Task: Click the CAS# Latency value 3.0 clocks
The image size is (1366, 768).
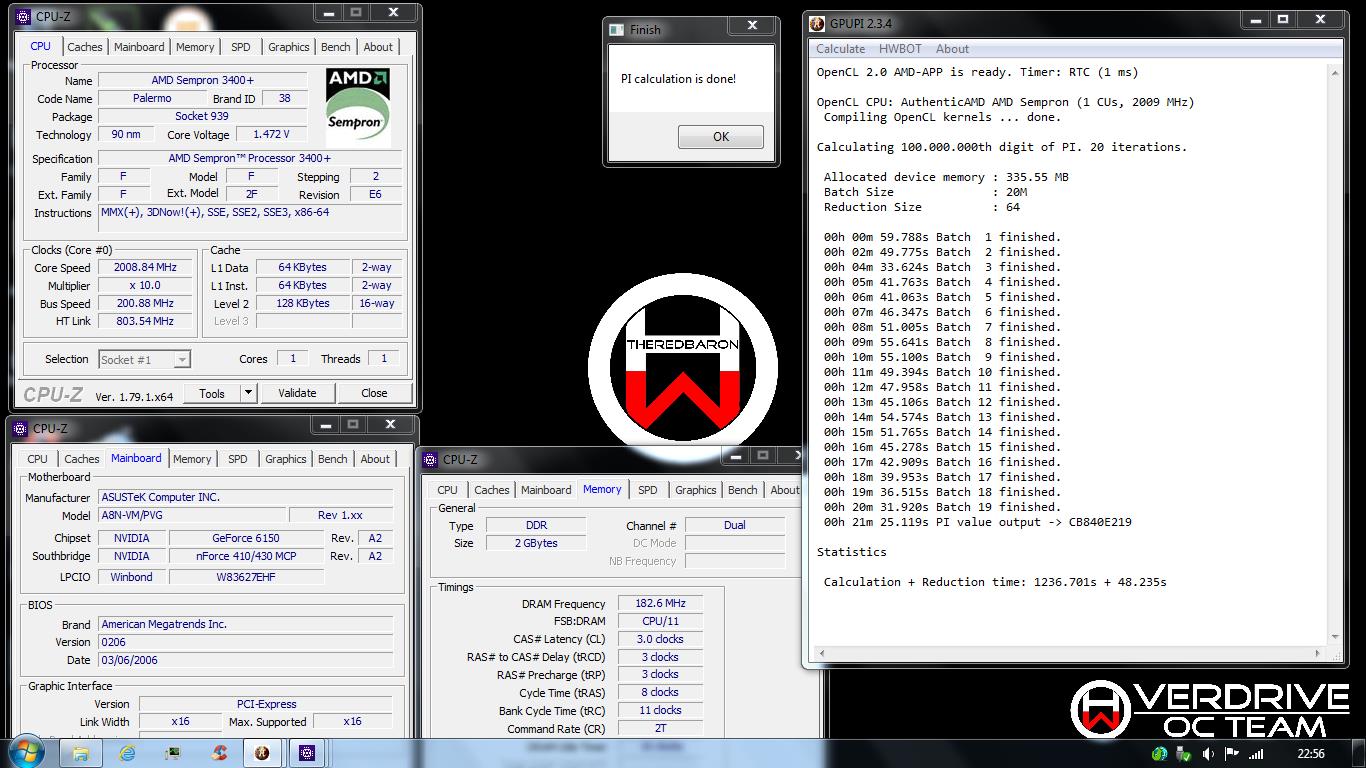Action: 660,639
